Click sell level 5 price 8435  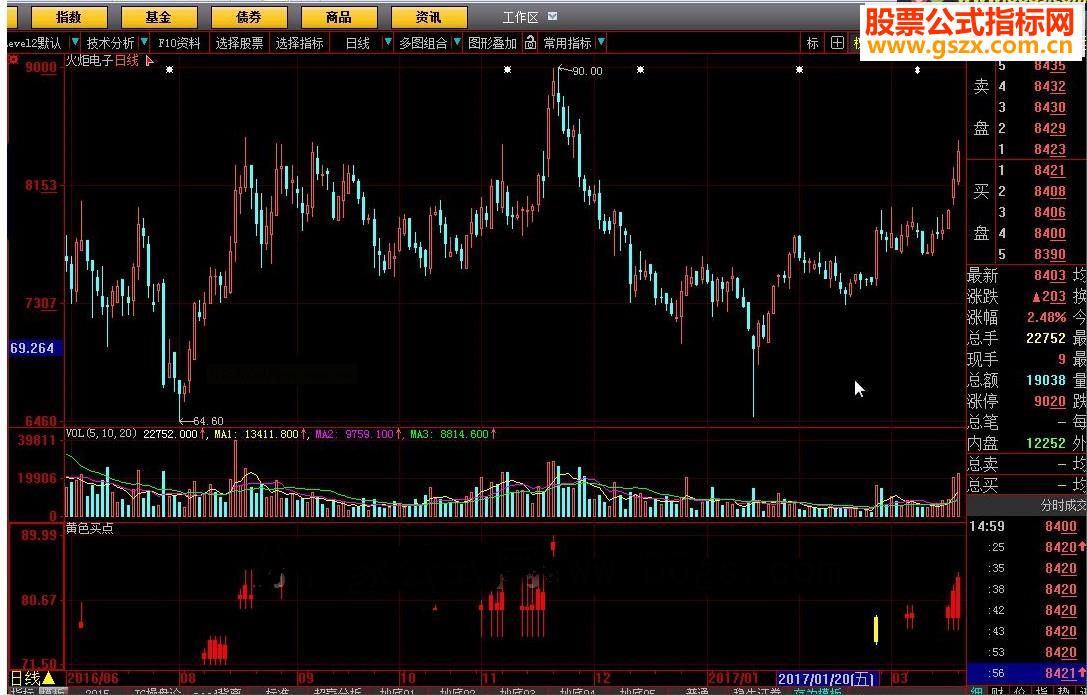click(x=1050, y=66)
